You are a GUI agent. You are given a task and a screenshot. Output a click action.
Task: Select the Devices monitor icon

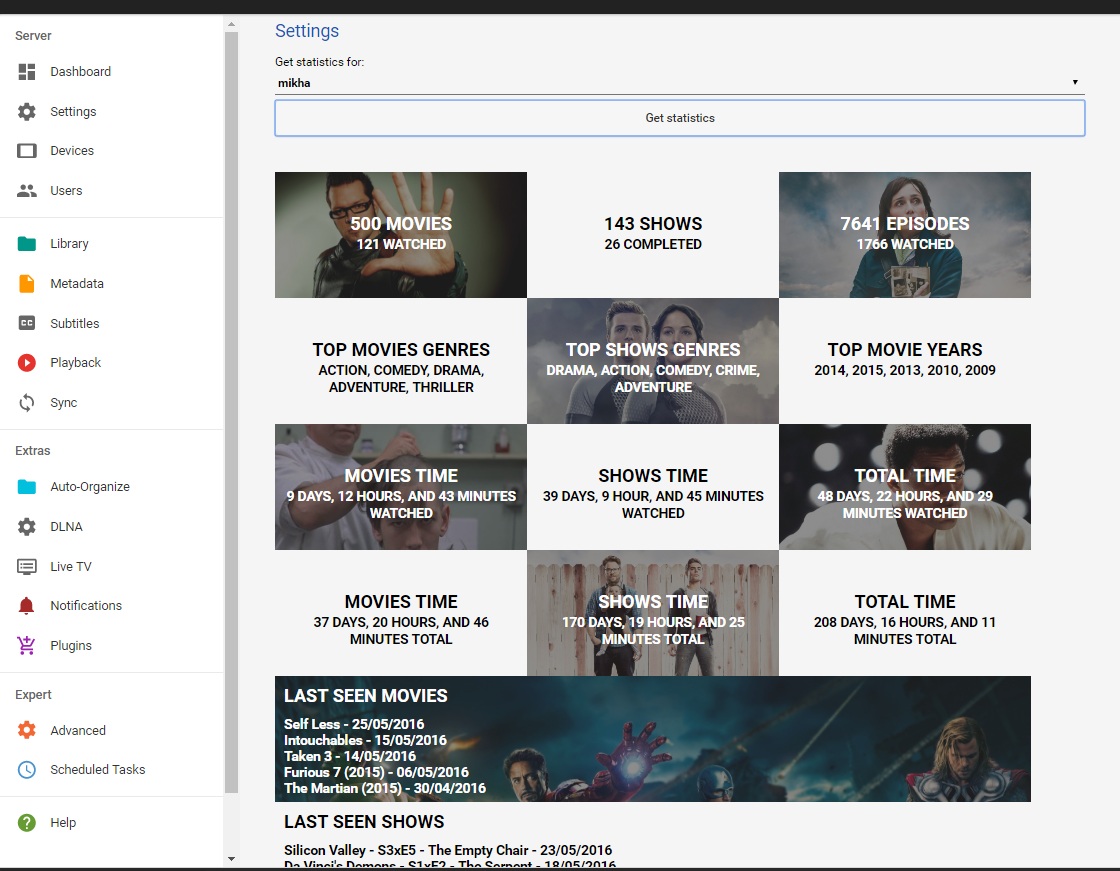click(x=26, y=151)
